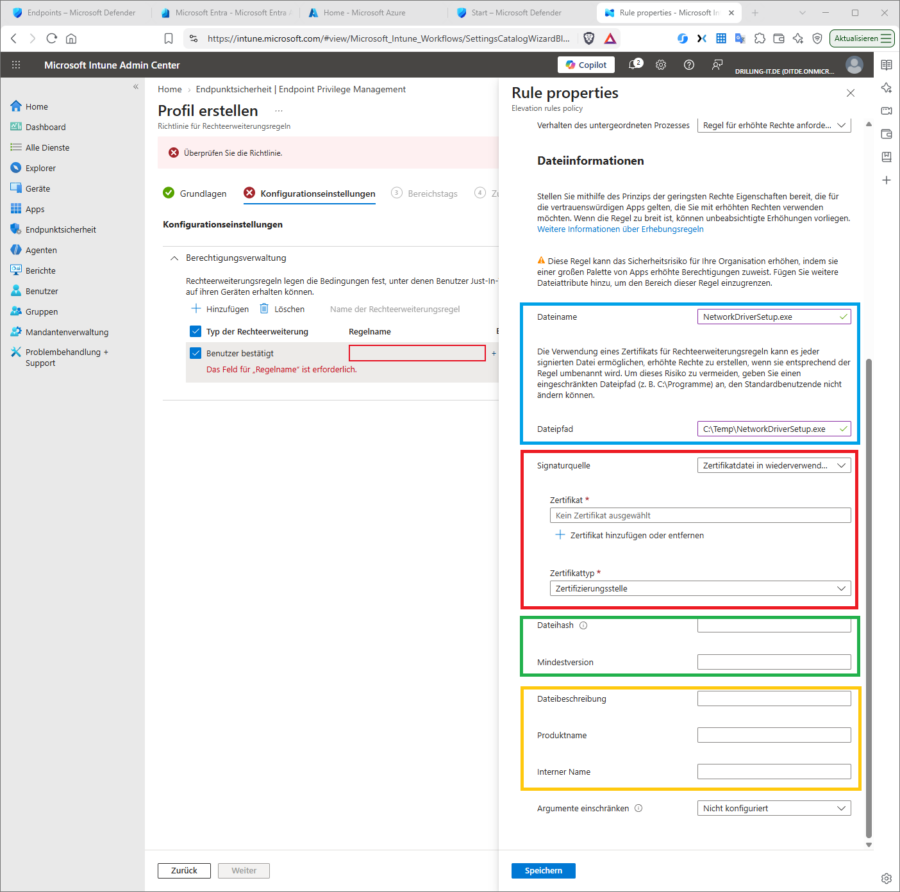Open the Signaturquelle dropdown
This screenshot has height=892, width=900.
(x=774, y=466)
